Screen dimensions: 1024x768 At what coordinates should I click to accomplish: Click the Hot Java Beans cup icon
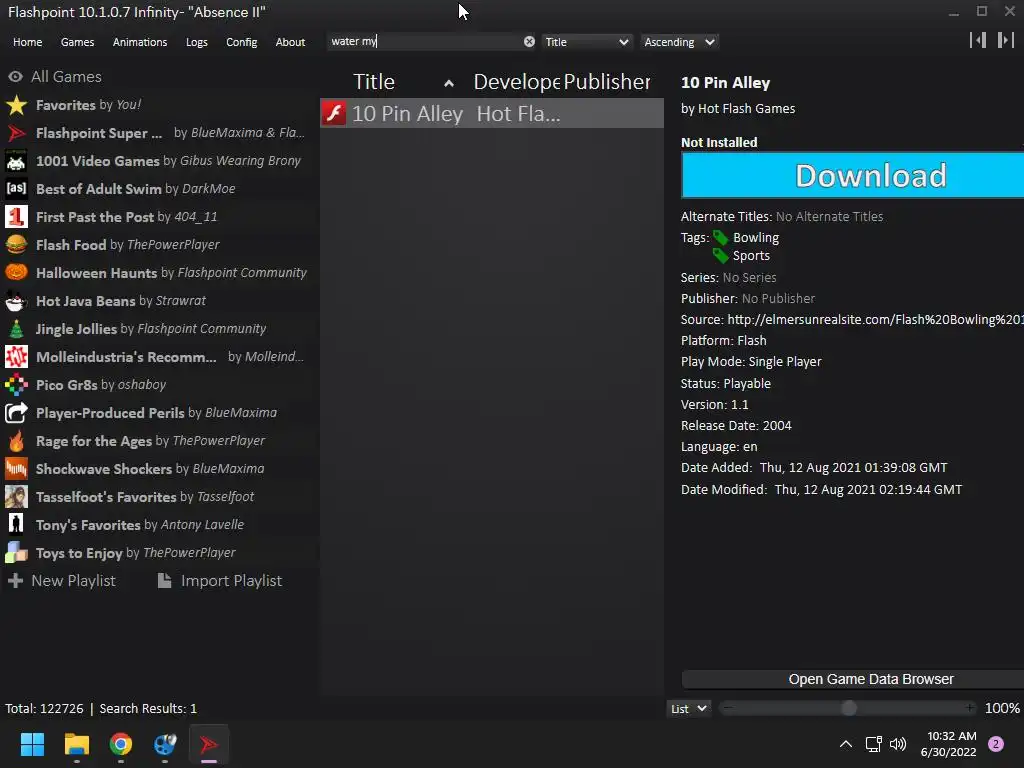16,301
